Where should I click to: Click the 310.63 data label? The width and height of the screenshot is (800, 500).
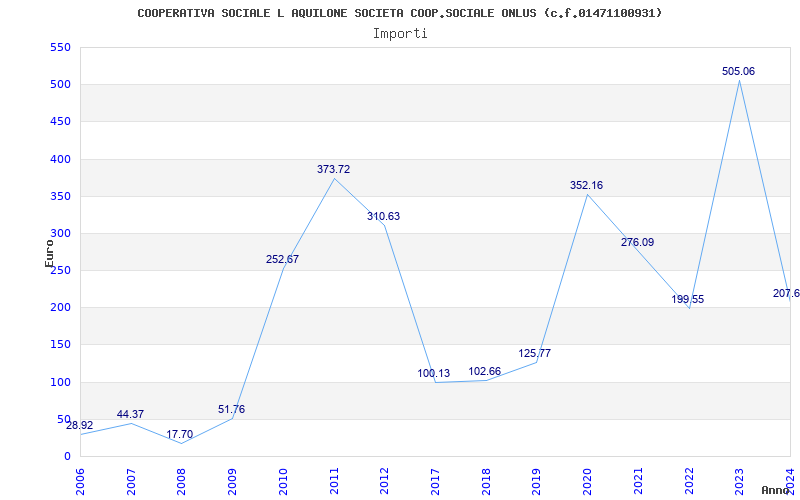click(x=383, y=216)
